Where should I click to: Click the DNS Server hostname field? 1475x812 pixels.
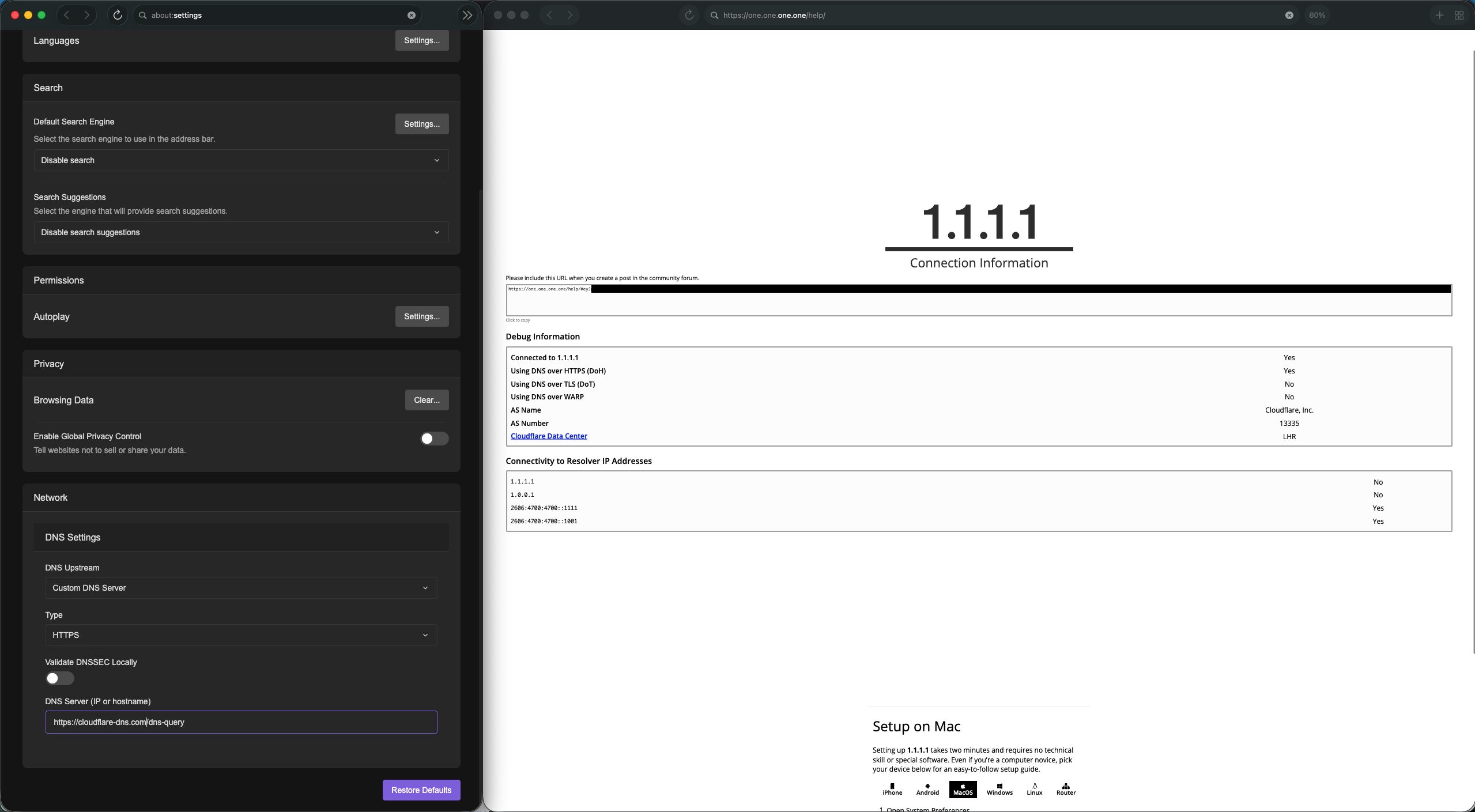click(241, 722)
